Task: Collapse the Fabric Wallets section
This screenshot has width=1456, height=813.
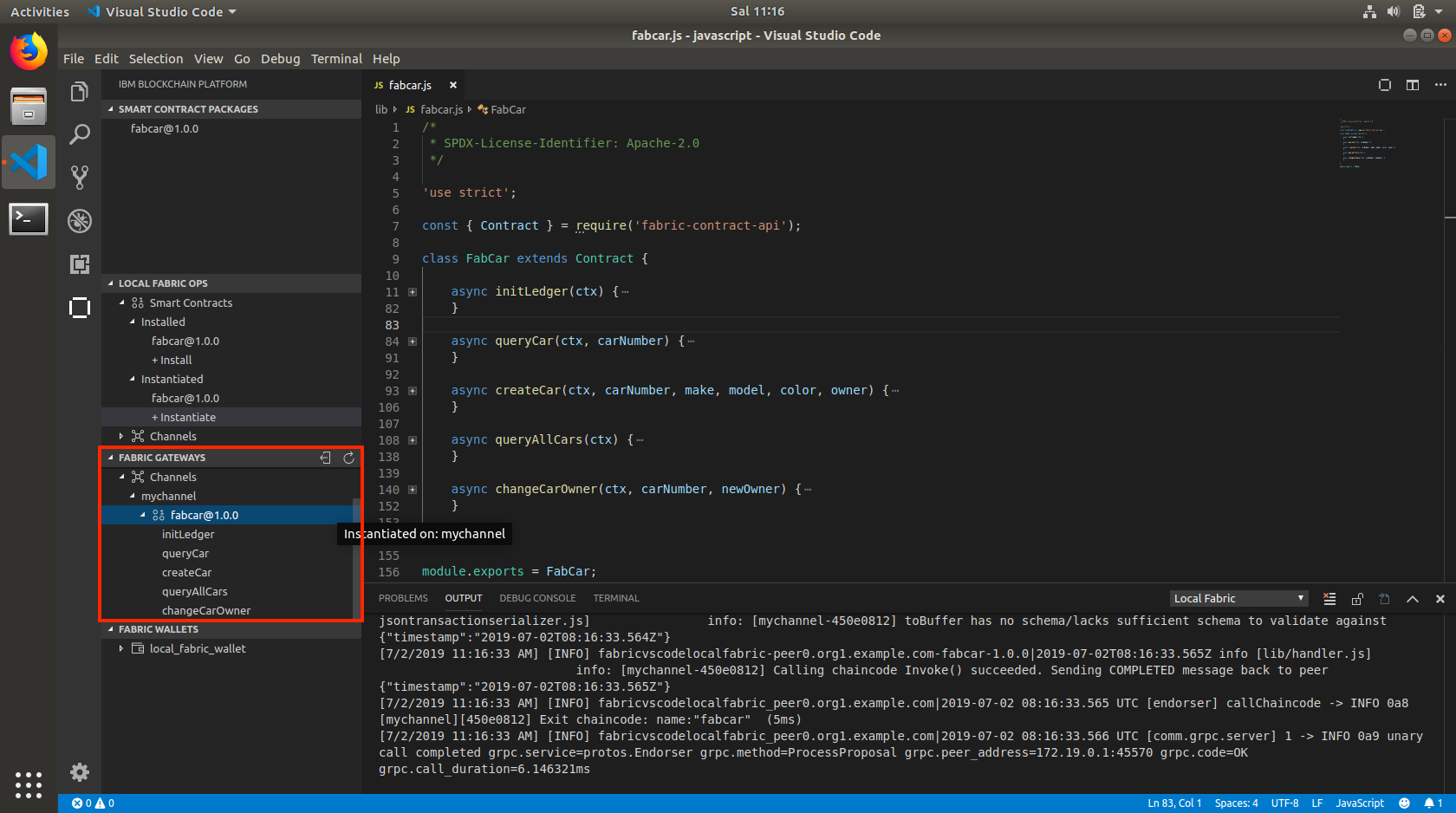Action: (231, 629)
